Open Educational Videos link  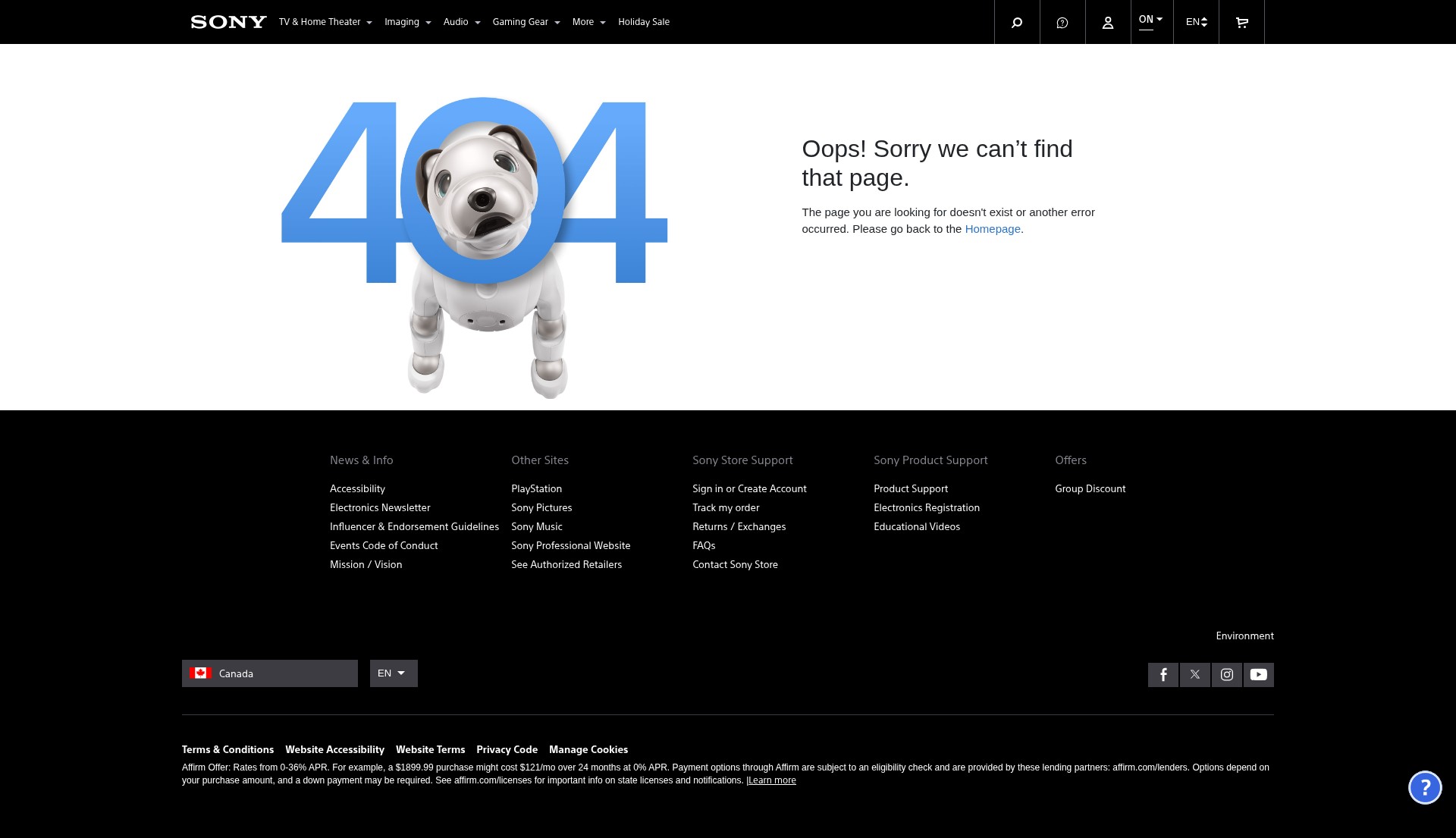pyautogui.click(x=917, y=527)
